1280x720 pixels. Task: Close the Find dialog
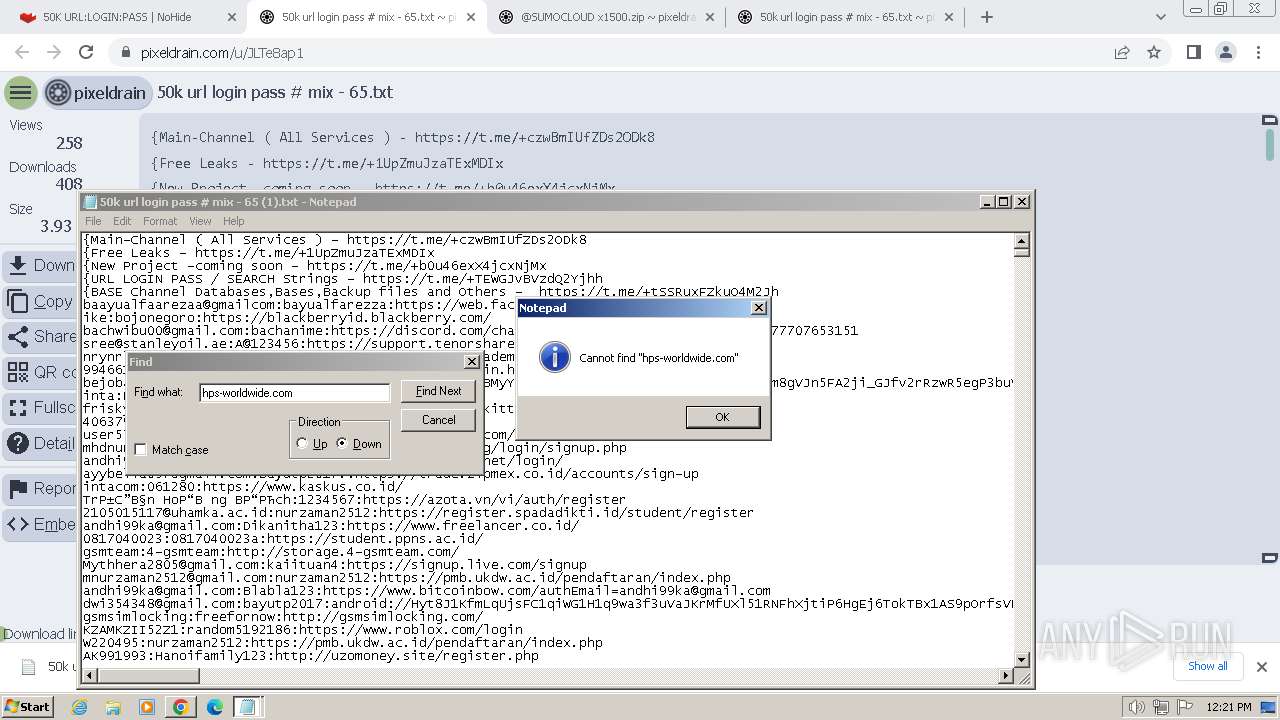[x=472, y=362]
